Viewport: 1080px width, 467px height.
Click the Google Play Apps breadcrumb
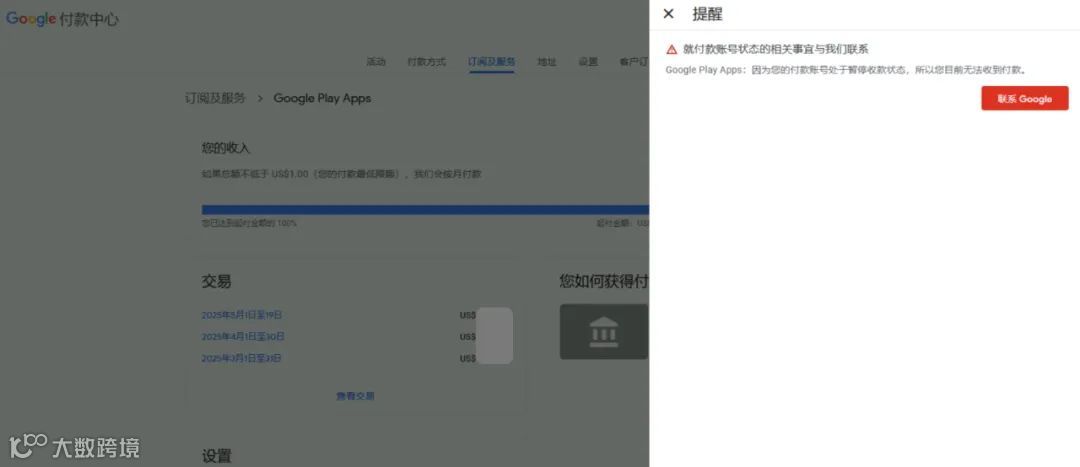[x=322, y=98]
